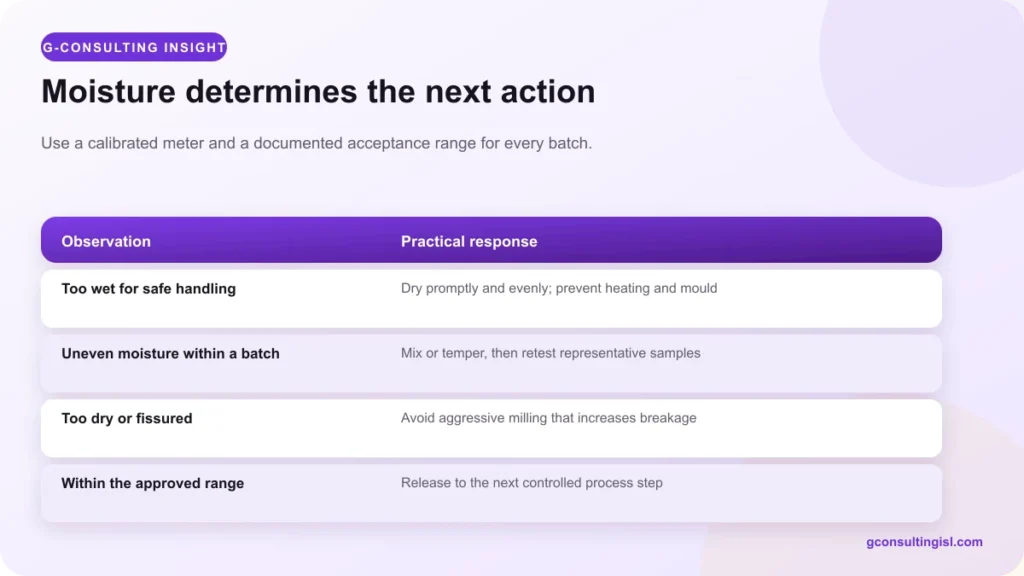Screen dimensions: 1024x576
Task: Select the Practical response column header
Action: [x=469, y=242]
